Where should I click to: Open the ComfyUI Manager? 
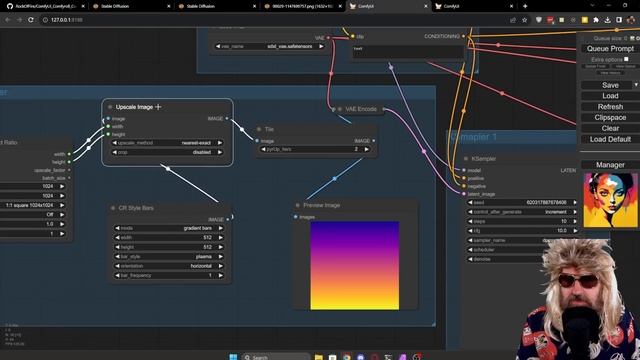610,165
